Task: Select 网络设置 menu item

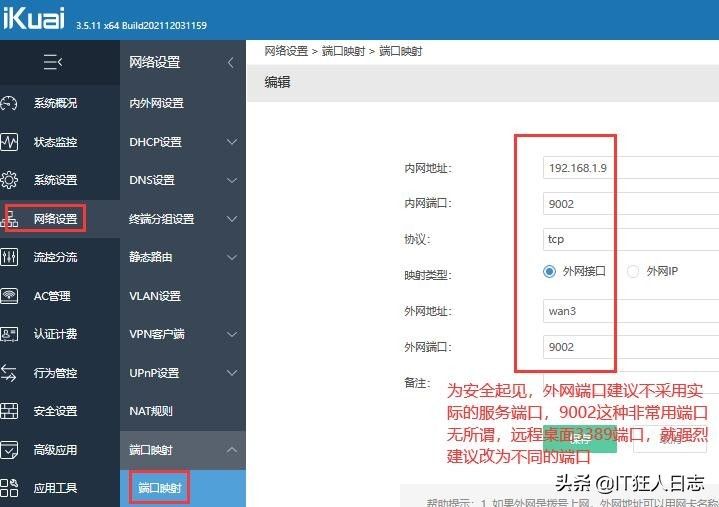Action: 55,219
